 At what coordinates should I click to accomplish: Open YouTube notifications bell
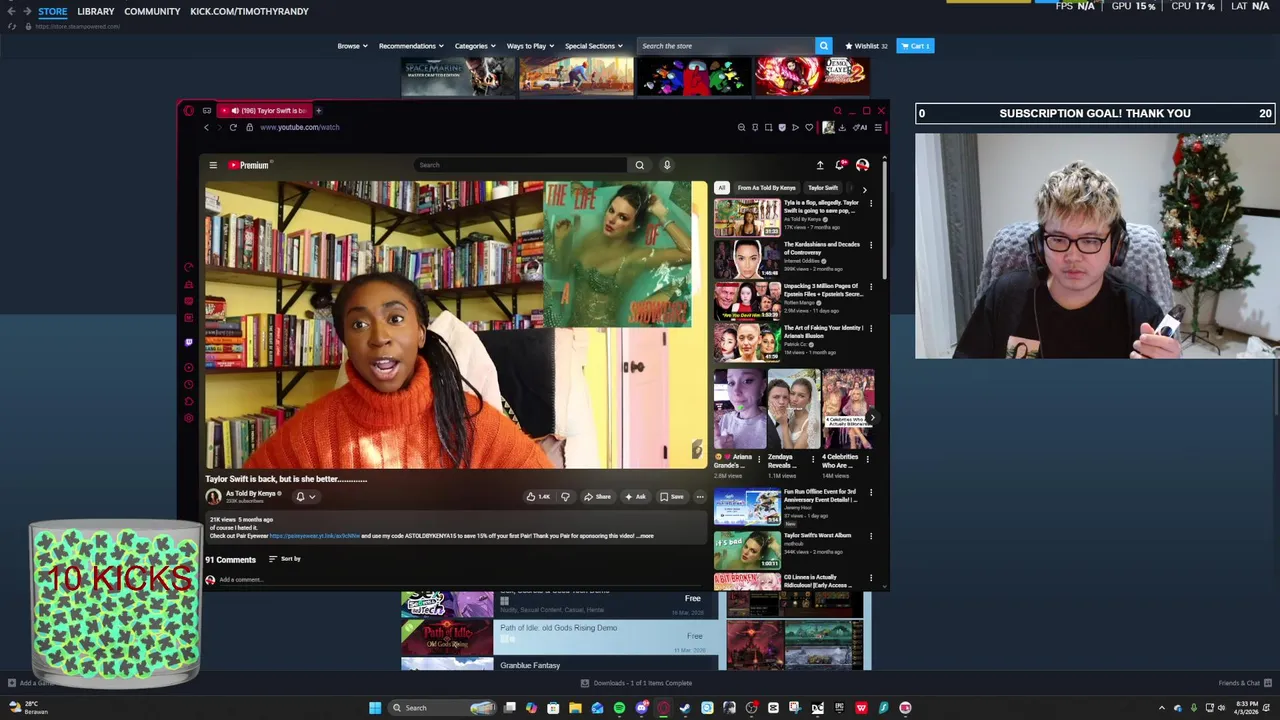click(840, 165)
